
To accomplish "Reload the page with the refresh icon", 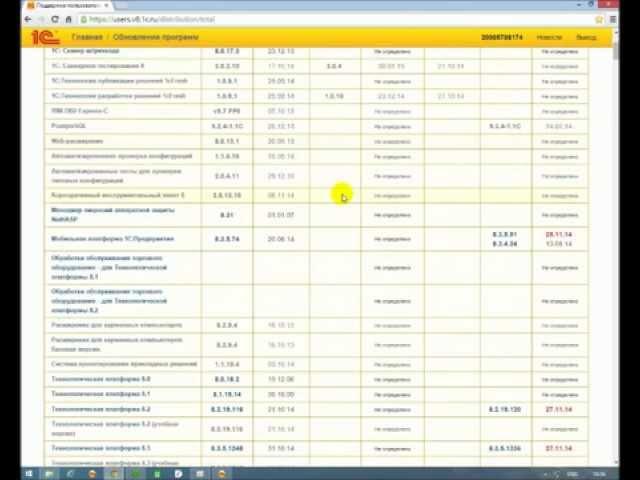I will point(55,19).
